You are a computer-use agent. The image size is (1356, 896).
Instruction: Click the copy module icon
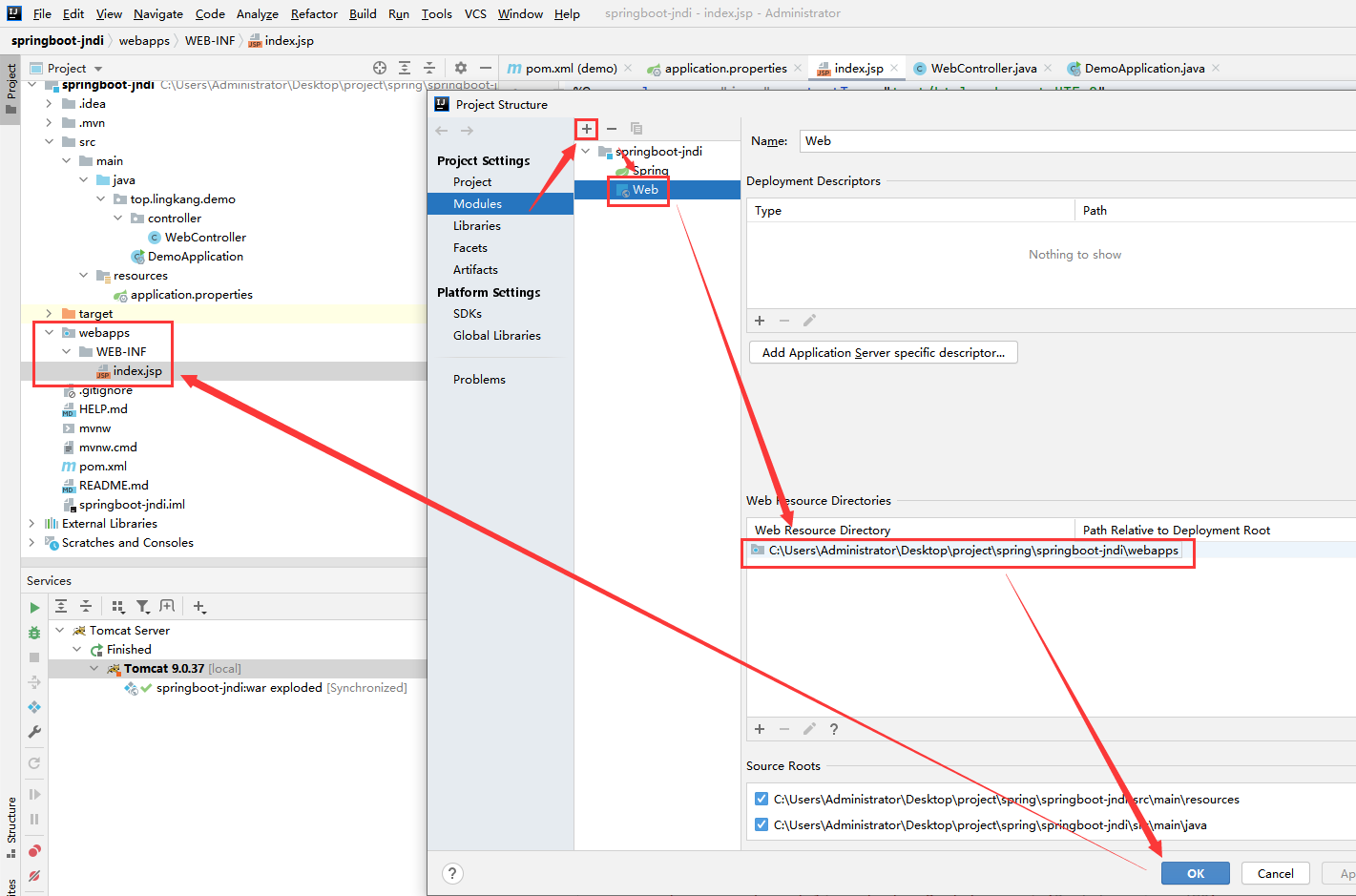636,129
